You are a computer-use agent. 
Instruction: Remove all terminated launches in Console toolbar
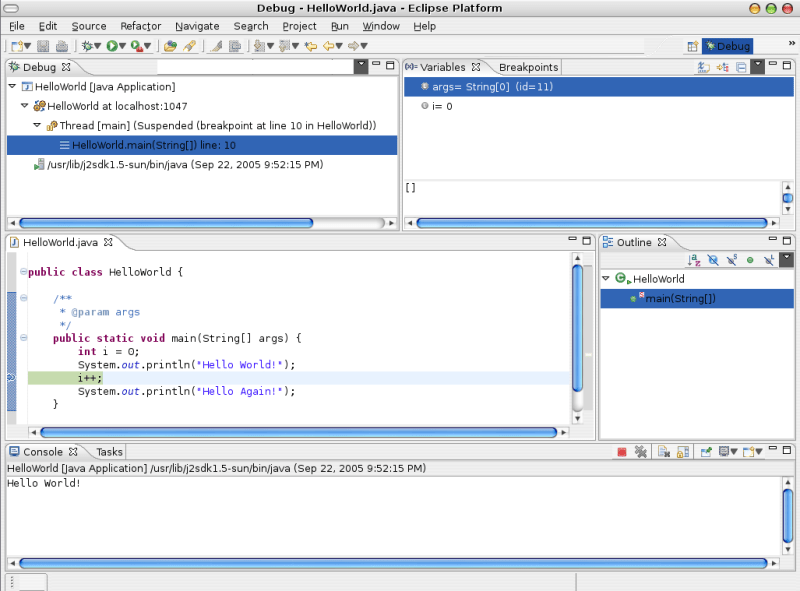click(641, 451)
